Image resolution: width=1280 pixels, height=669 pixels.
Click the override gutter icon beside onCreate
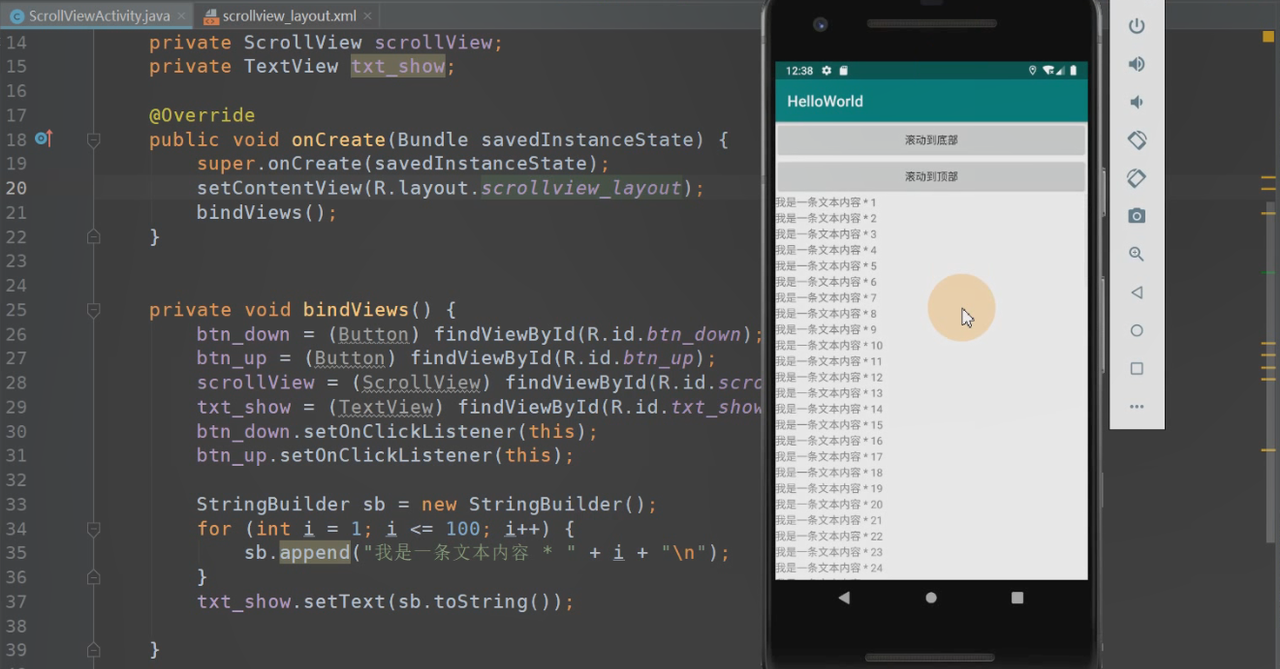pyautogui.click(x=43, y=139)
